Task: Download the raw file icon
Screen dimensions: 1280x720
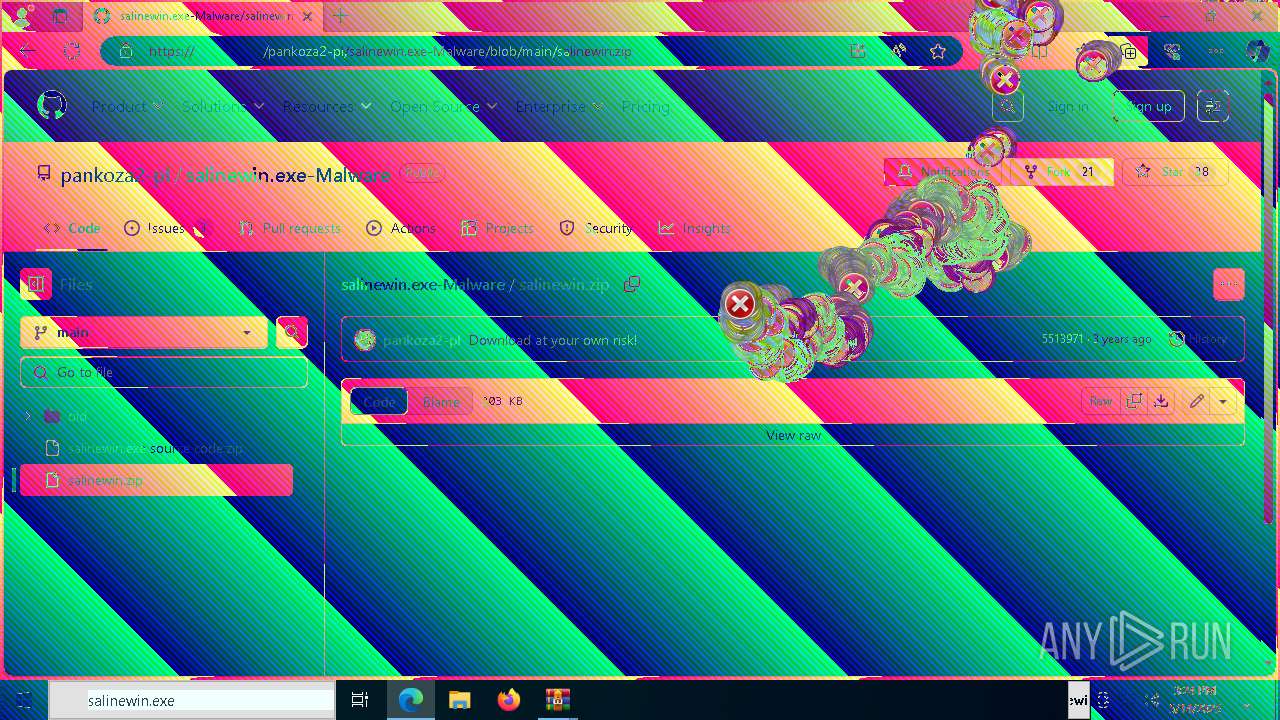Action: [1161, 401]
